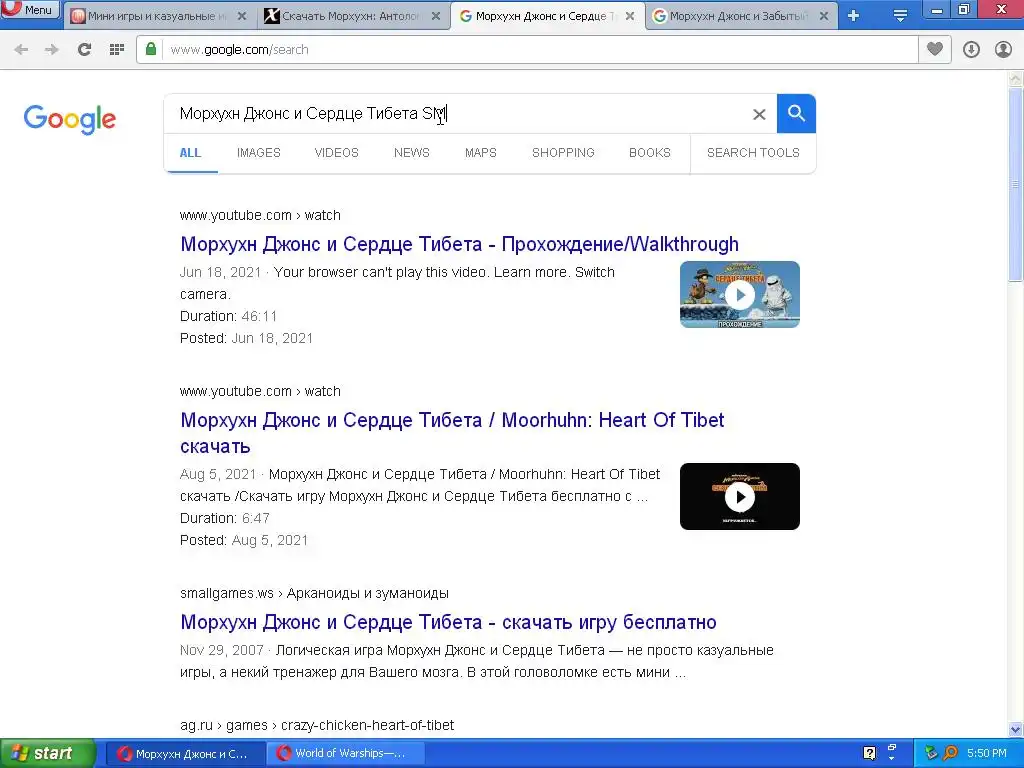1024x768 pixels.
Task: Open the user account icon
Action: click(x=1004, y=50)
